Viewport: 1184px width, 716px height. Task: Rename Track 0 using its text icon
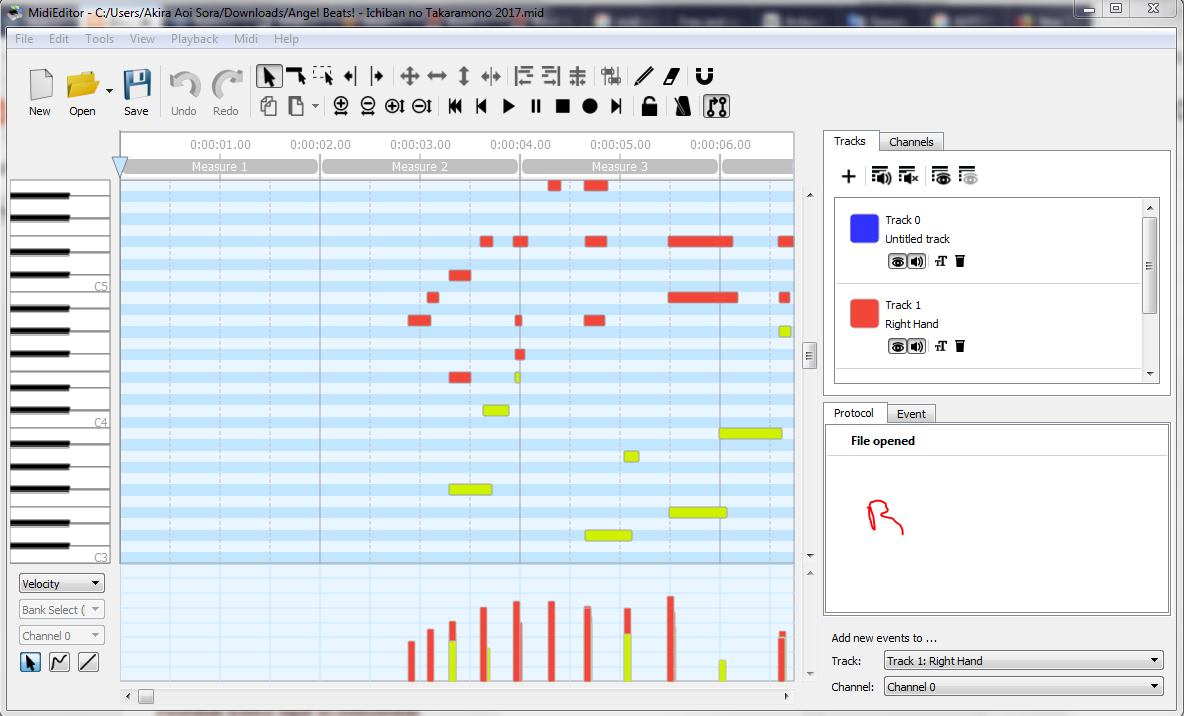tap(940, 261)
